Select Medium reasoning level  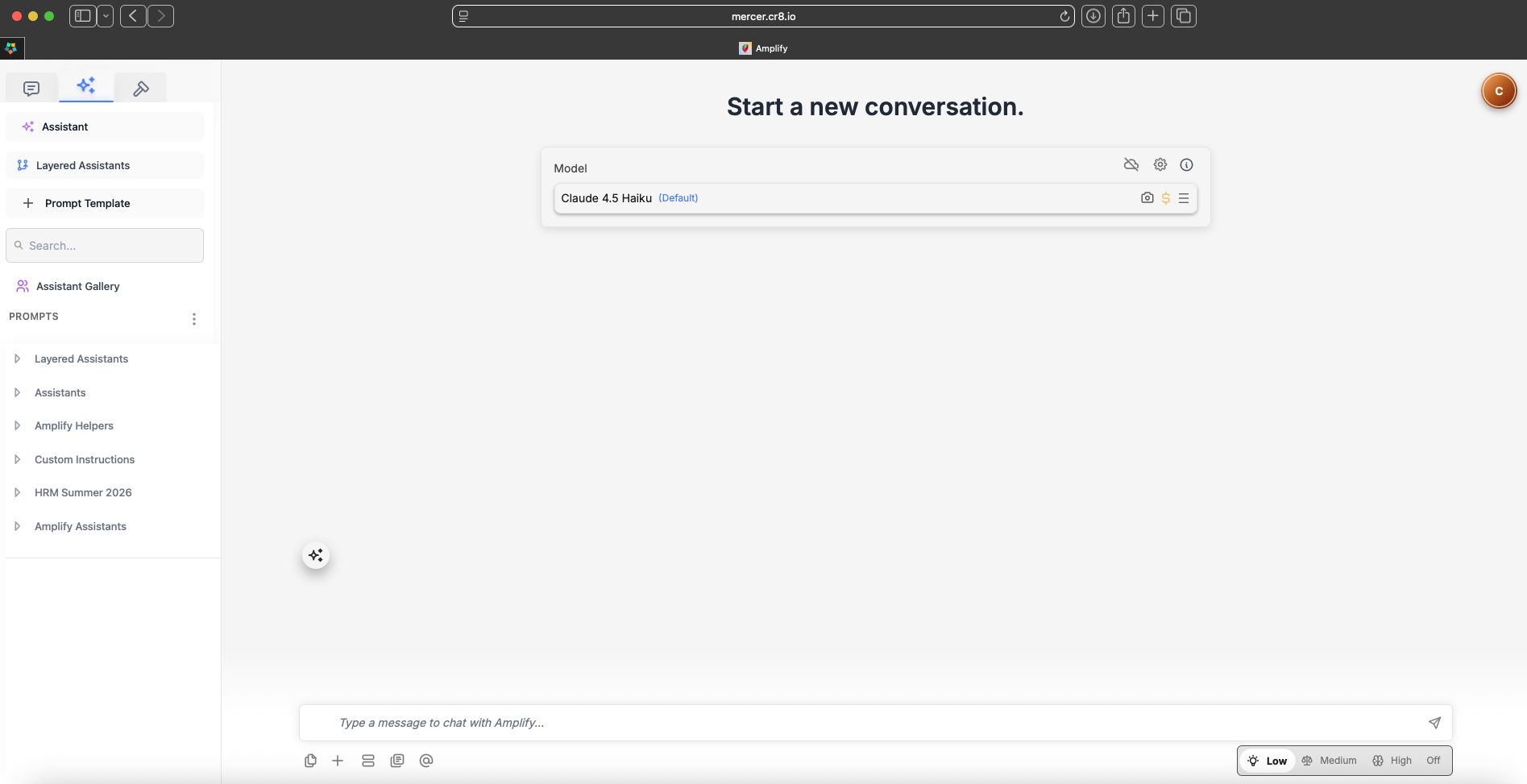(1330, 761)
